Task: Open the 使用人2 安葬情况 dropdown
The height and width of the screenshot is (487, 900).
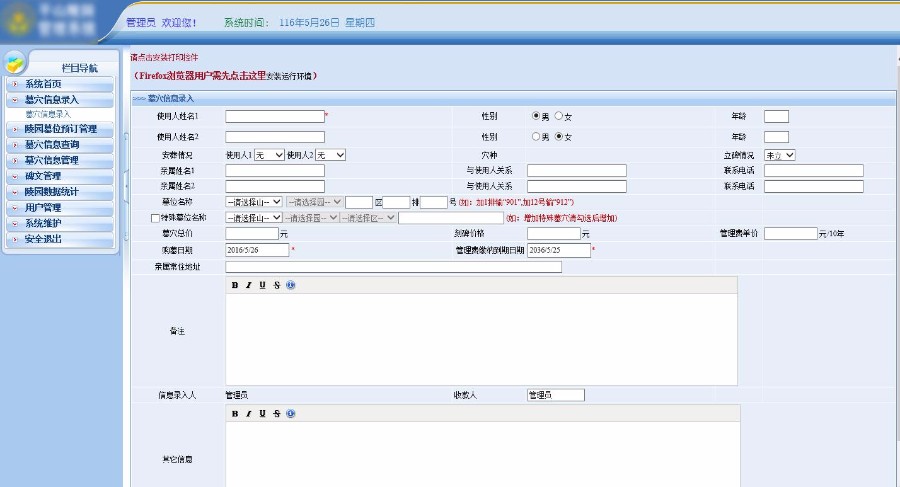Action: coord(331,155)
